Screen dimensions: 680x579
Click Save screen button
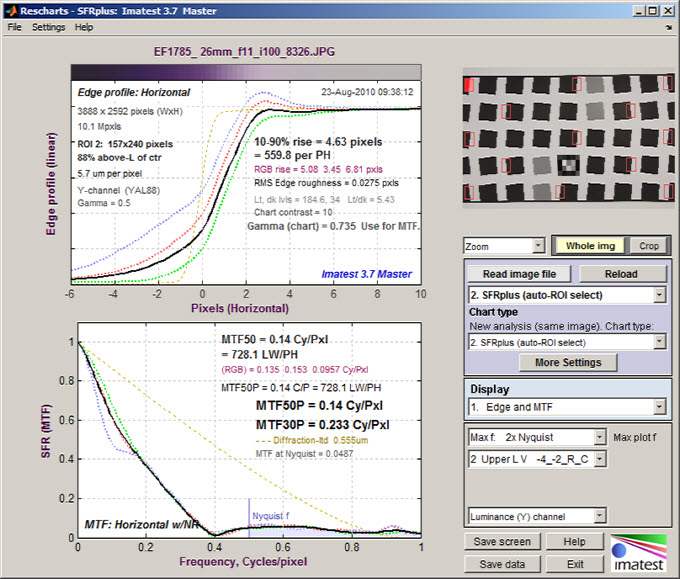pos(502,542)
